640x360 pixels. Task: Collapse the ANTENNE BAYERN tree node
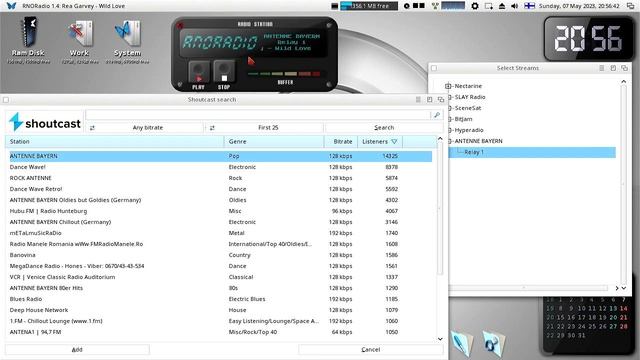tap(450, 141)
